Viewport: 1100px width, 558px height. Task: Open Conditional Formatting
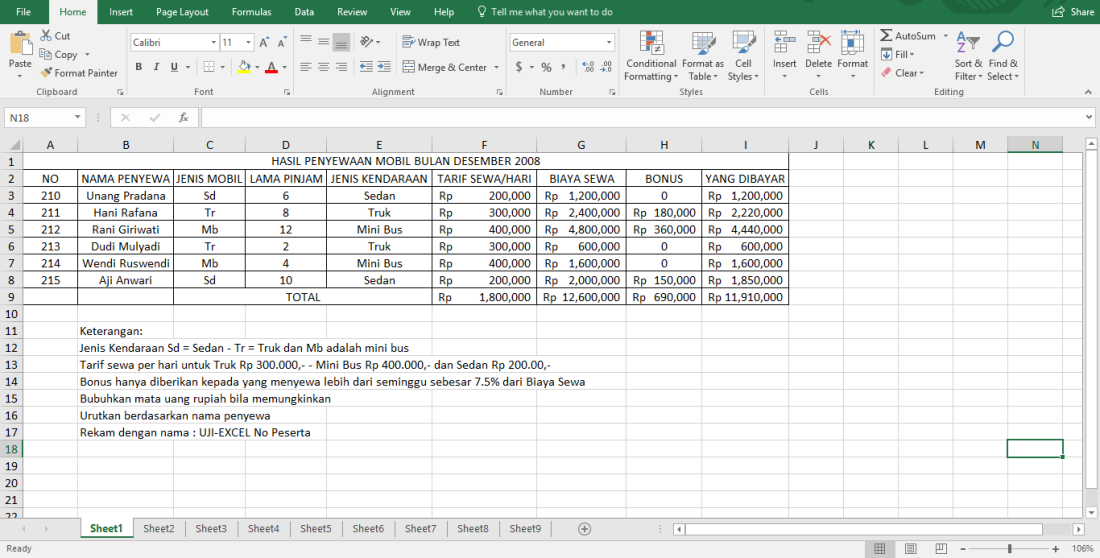(x=652, y=56)
